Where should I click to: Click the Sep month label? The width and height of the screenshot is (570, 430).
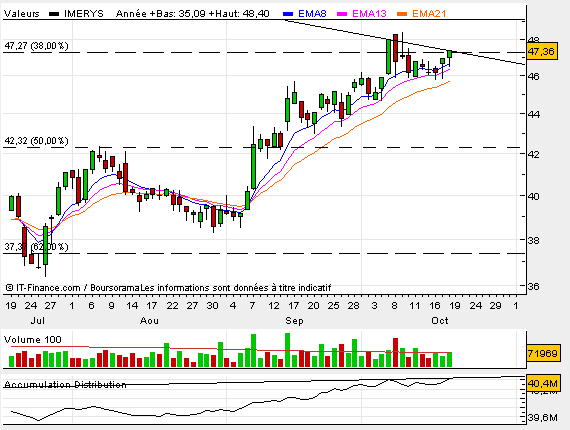pos(294,321)
